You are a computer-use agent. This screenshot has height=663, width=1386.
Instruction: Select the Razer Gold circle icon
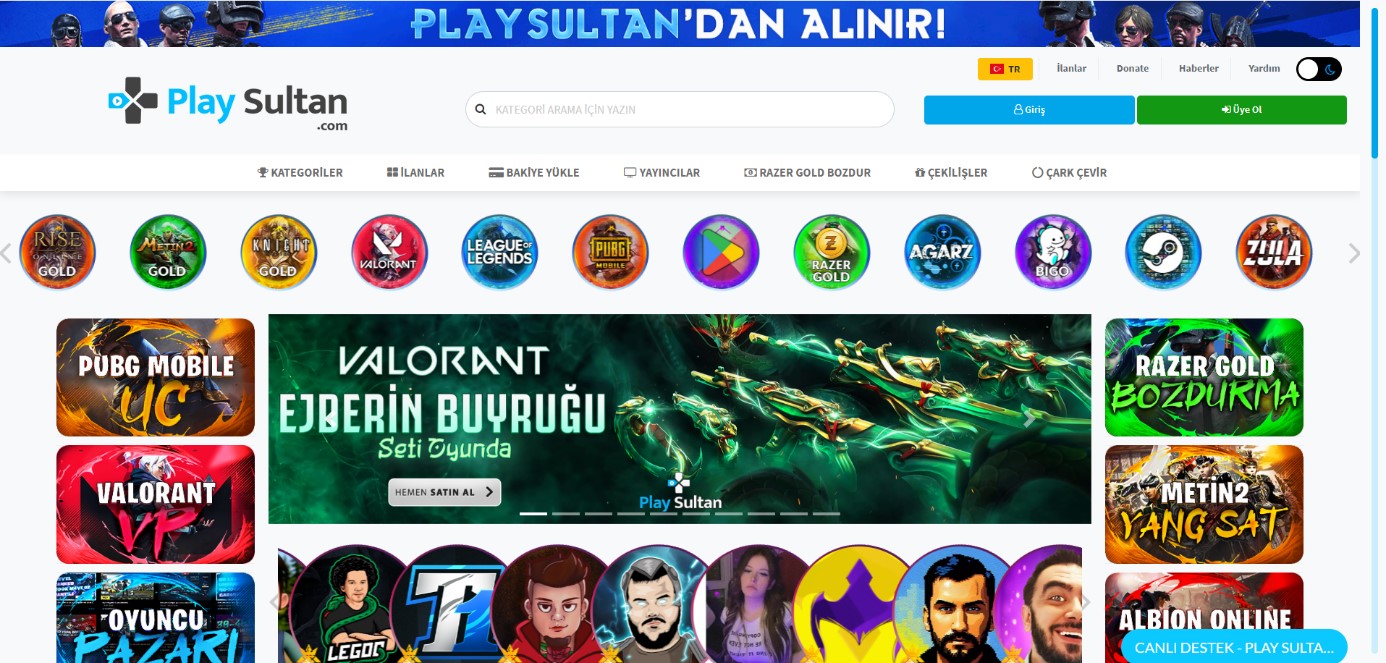tap(831, 252)
